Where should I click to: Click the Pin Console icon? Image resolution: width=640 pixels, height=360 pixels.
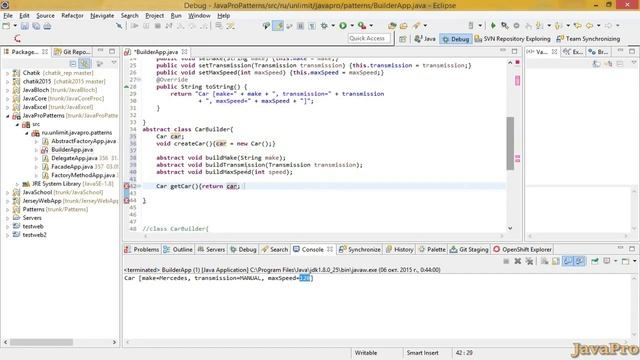(595, 261)
